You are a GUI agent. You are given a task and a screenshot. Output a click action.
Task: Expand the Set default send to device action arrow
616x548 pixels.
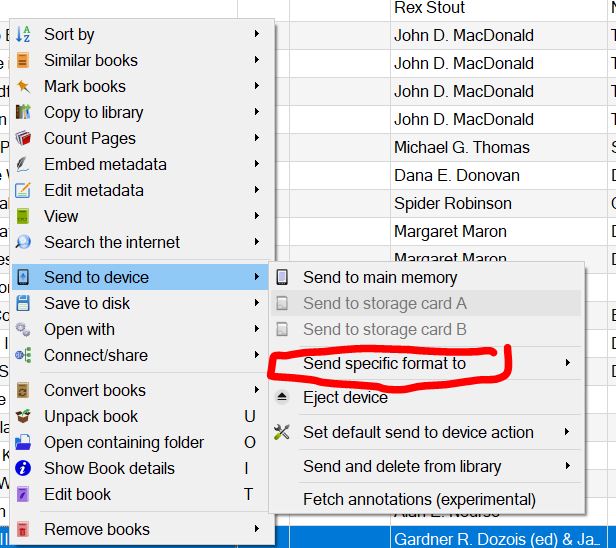pos(568,432)
